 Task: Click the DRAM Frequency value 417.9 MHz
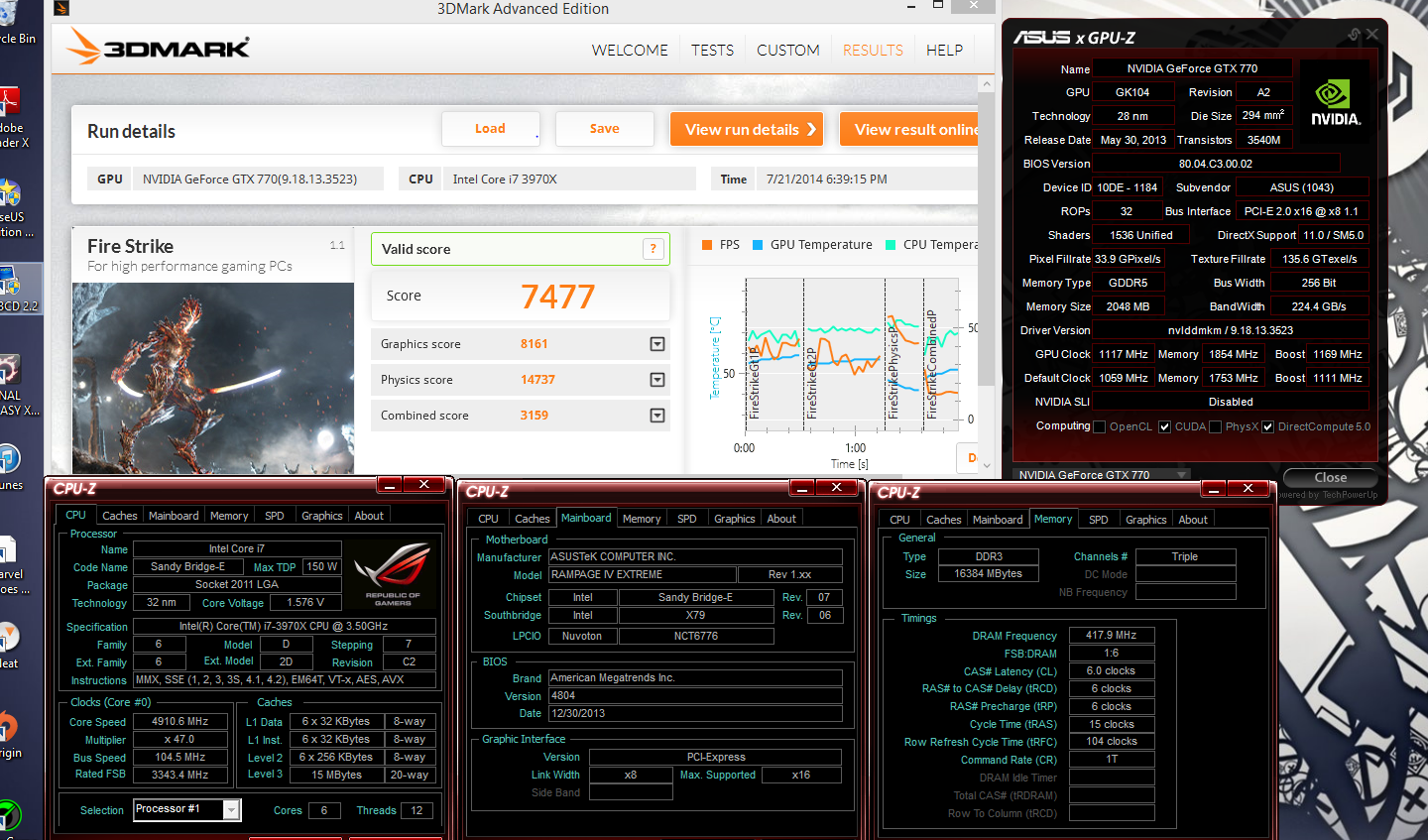click(1111, 636)
